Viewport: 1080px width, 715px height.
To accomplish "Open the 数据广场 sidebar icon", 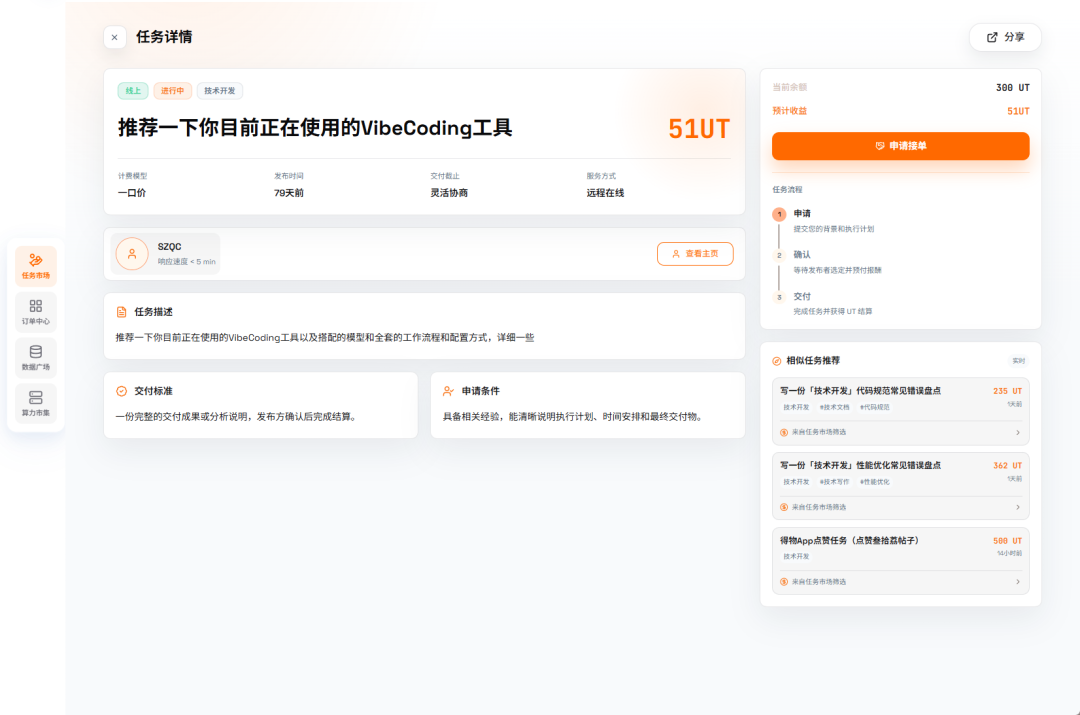I will (36, 358).
